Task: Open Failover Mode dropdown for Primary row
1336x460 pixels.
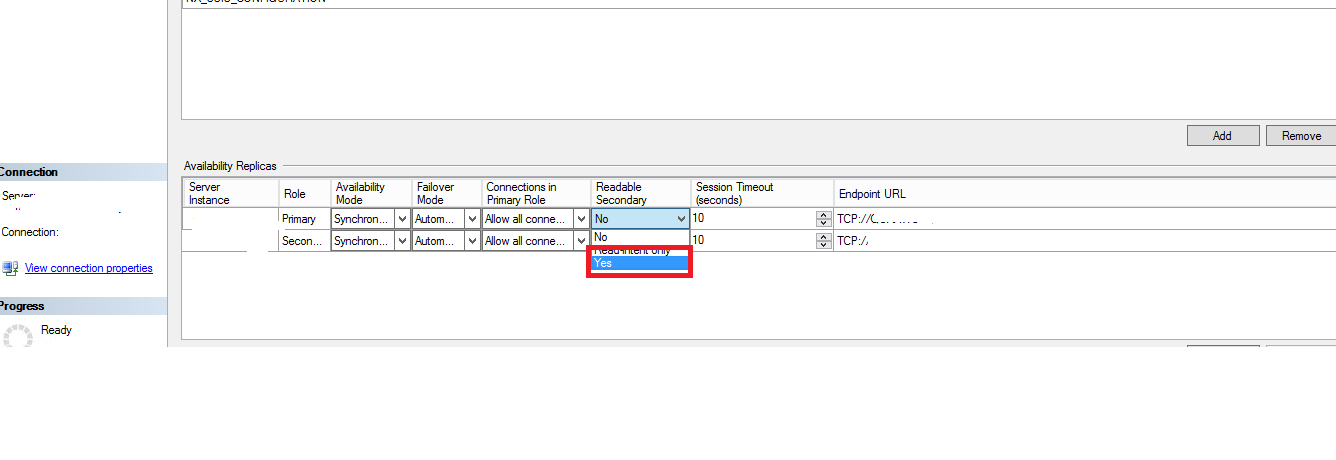Action: 472,219
